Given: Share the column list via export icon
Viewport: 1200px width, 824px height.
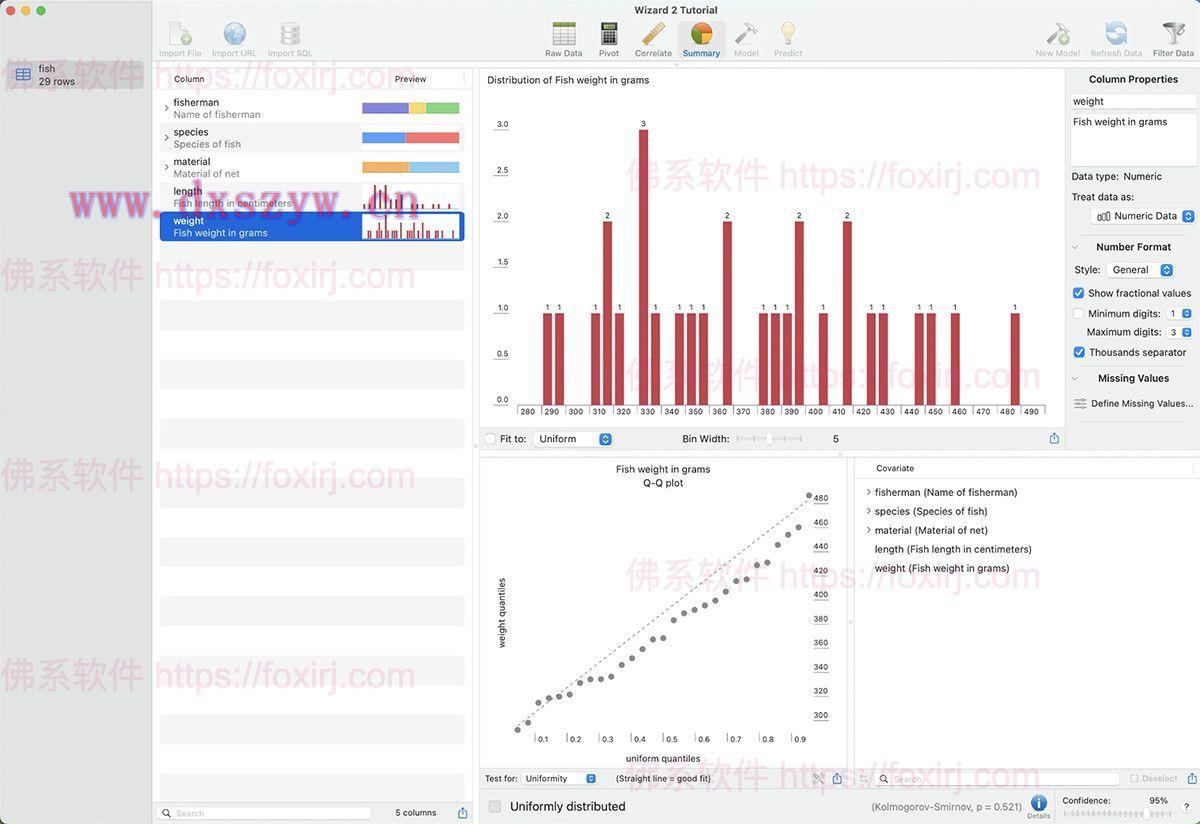Looking at the screenshot, I should (x=462, y=813).
